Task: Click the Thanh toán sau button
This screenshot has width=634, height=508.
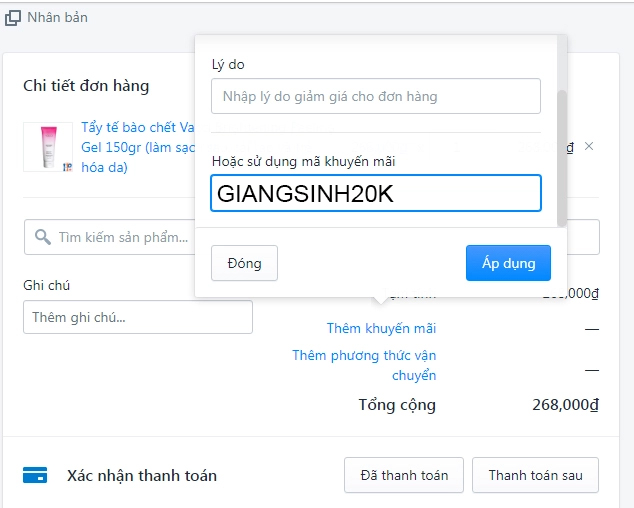Action: pyautogui.click(x=535, y=475)
